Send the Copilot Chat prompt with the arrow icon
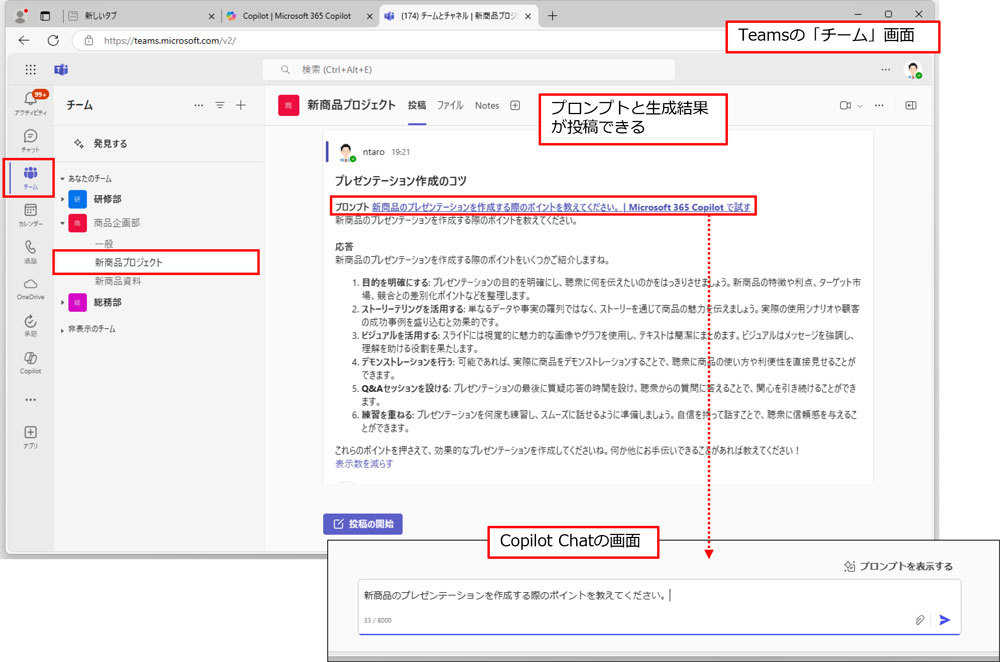This screenshot has height=662, width=1000. [x=944, y=620]
